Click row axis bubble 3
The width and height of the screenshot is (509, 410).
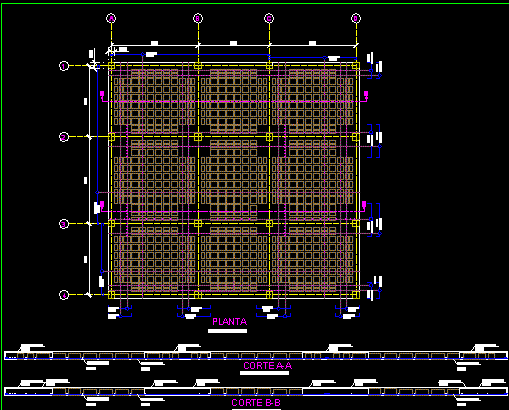64,224
